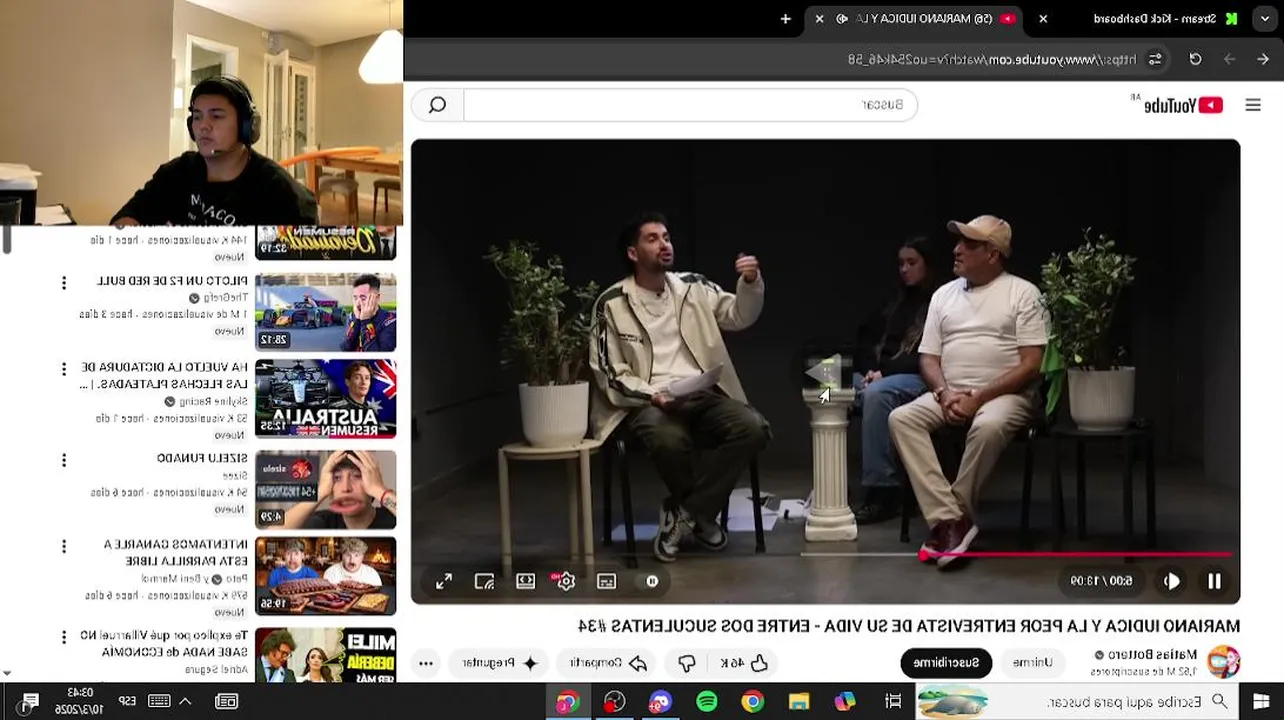The image size is (1284, 720).
Task: Focus the Buscar search field
Action: coord(690,105)
